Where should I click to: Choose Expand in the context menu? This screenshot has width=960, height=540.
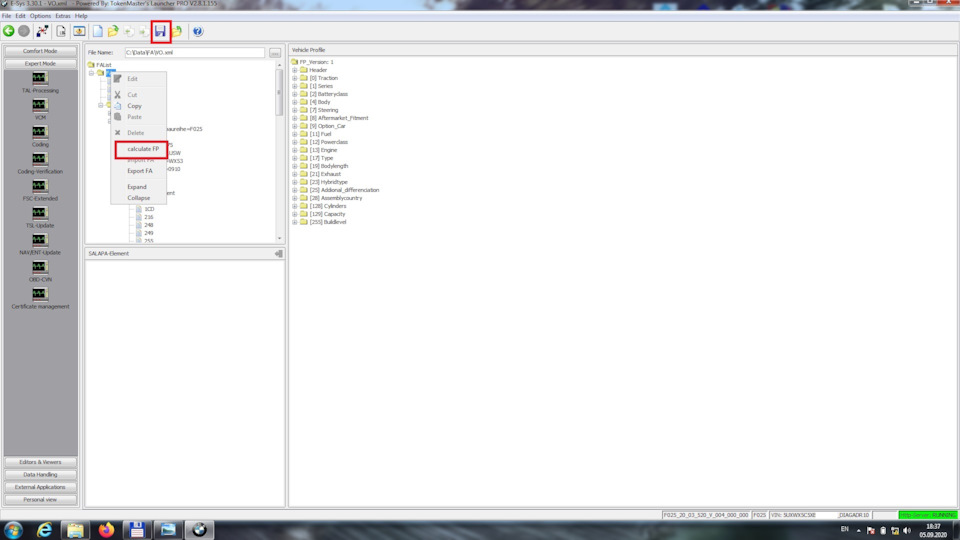click(137, 187)
